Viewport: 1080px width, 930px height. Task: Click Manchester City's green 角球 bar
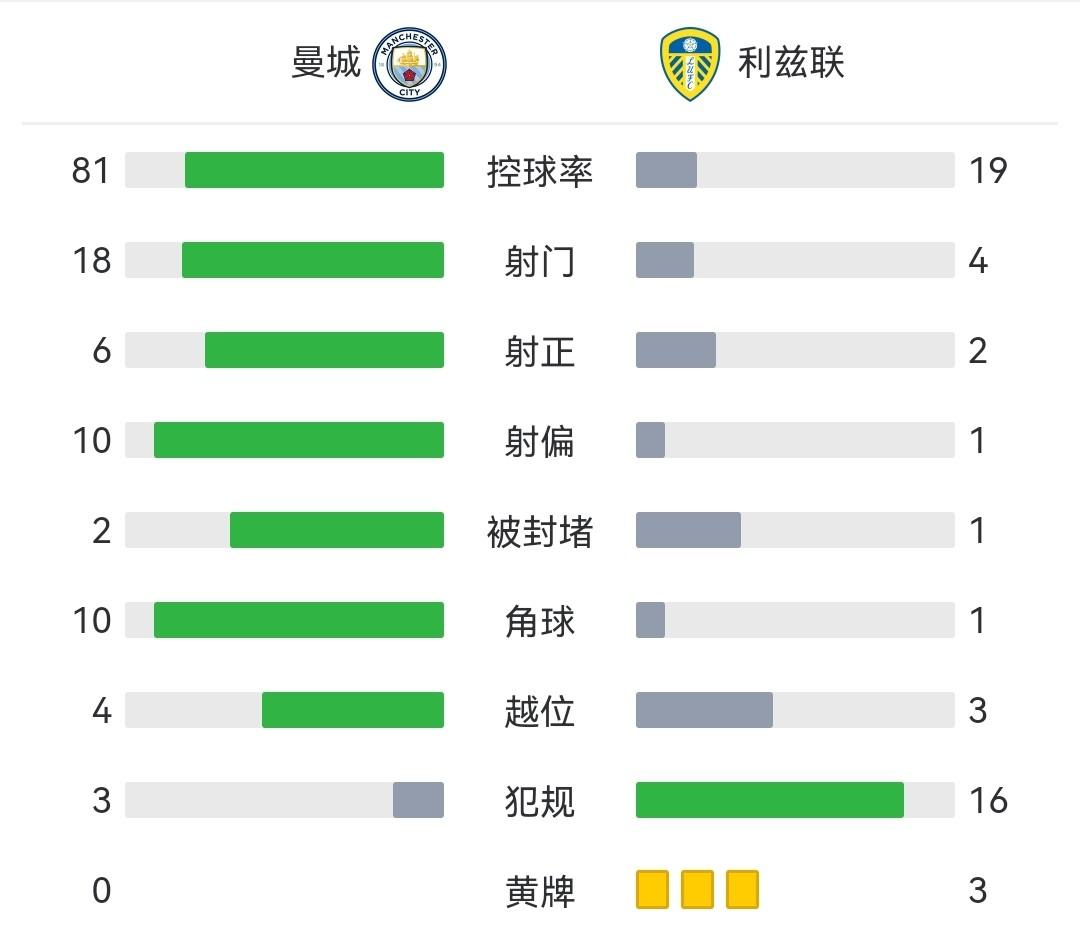click(298, 620)
